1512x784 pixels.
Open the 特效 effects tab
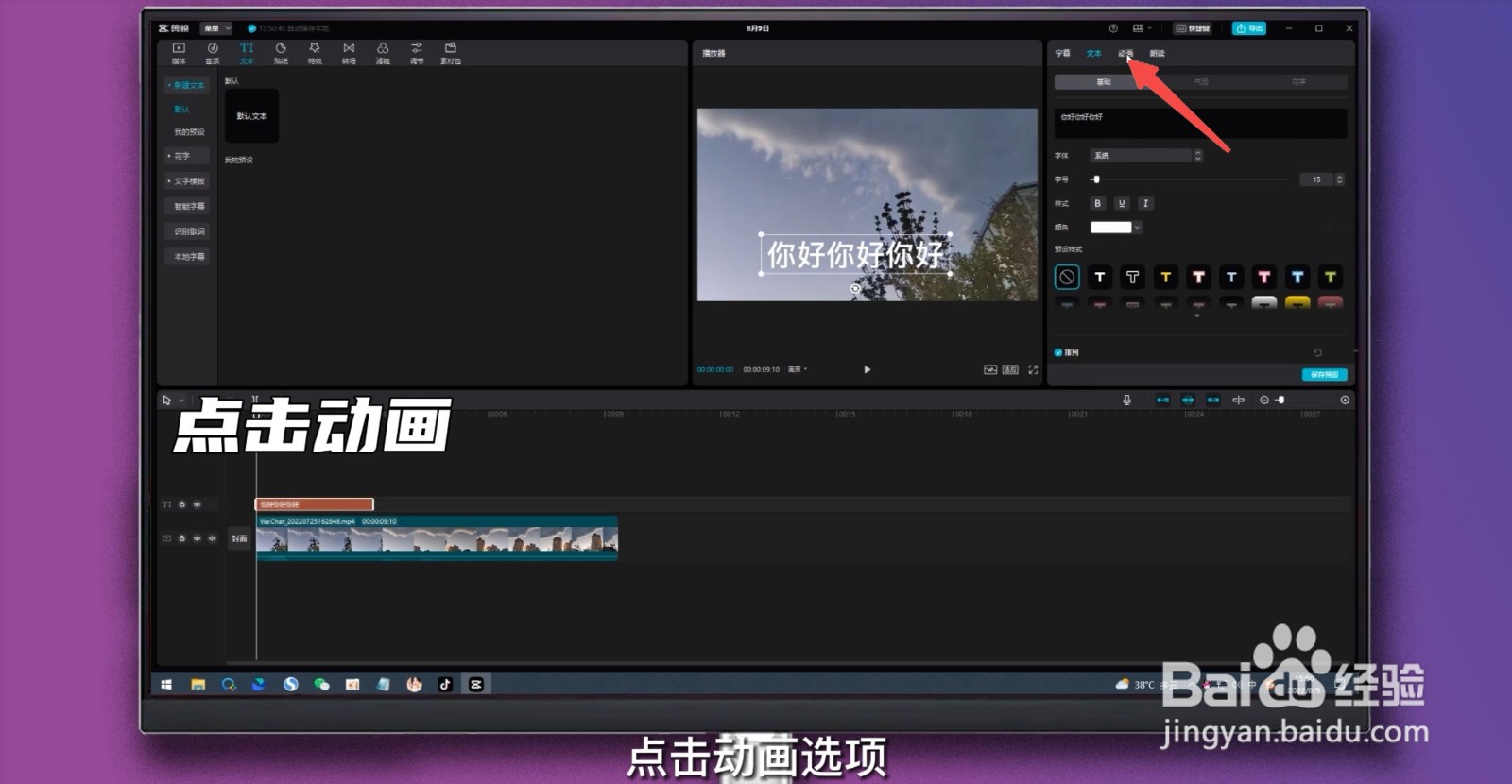click(x=315, y=53)
